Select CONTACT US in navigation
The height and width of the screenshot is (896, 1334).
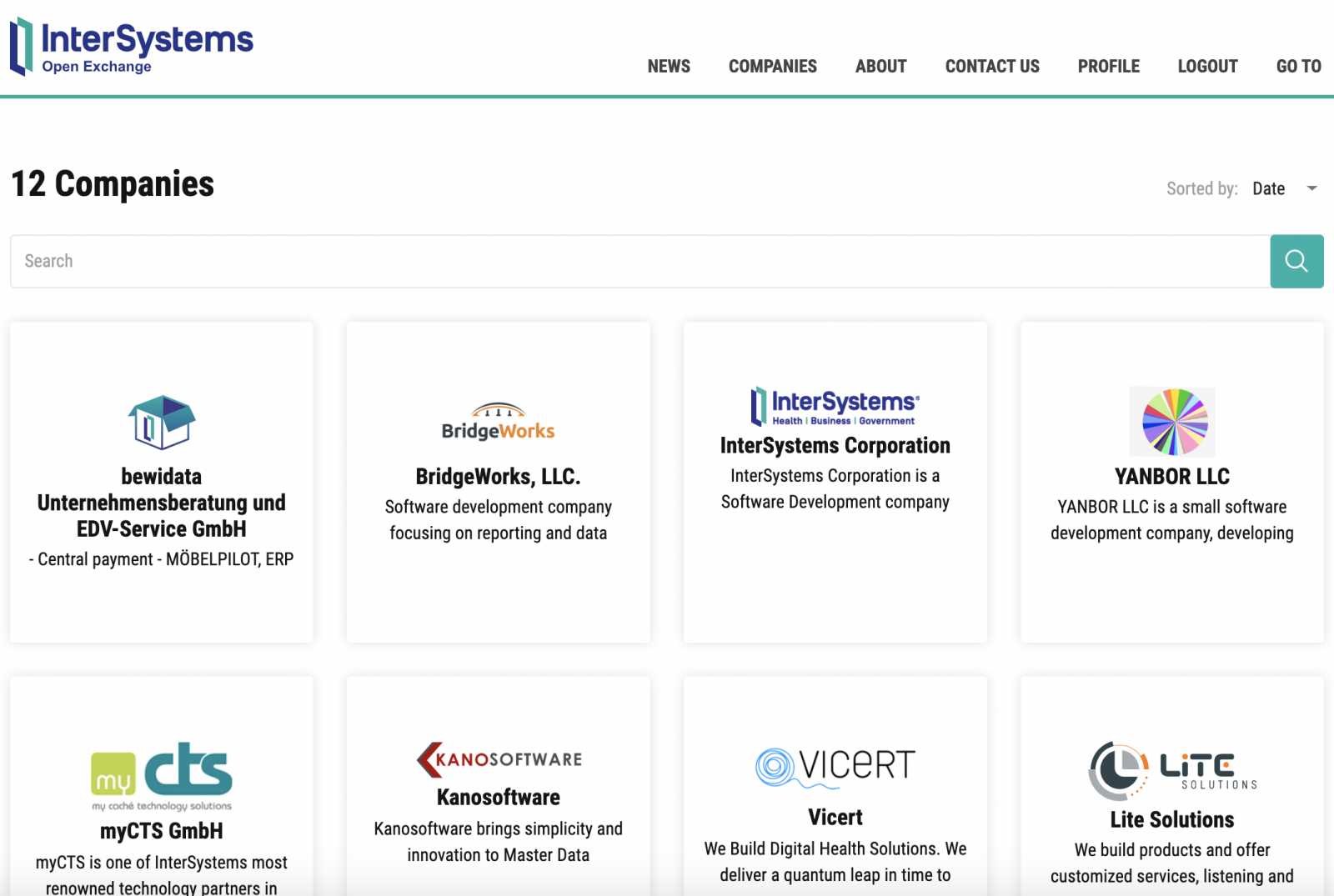click(x=992, y=66)
